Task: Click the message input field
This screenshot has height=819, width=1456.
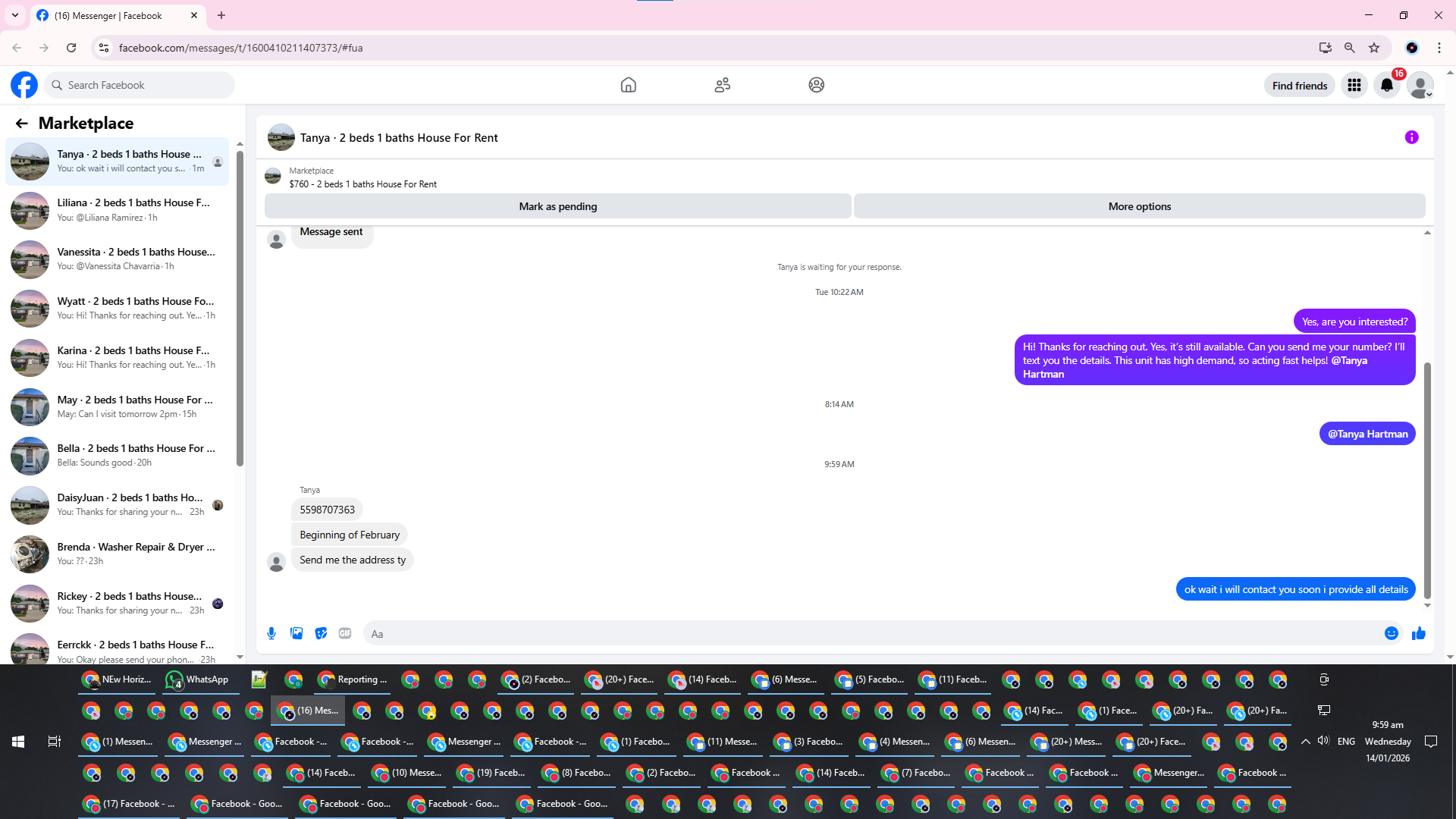Action: [872, 633]
